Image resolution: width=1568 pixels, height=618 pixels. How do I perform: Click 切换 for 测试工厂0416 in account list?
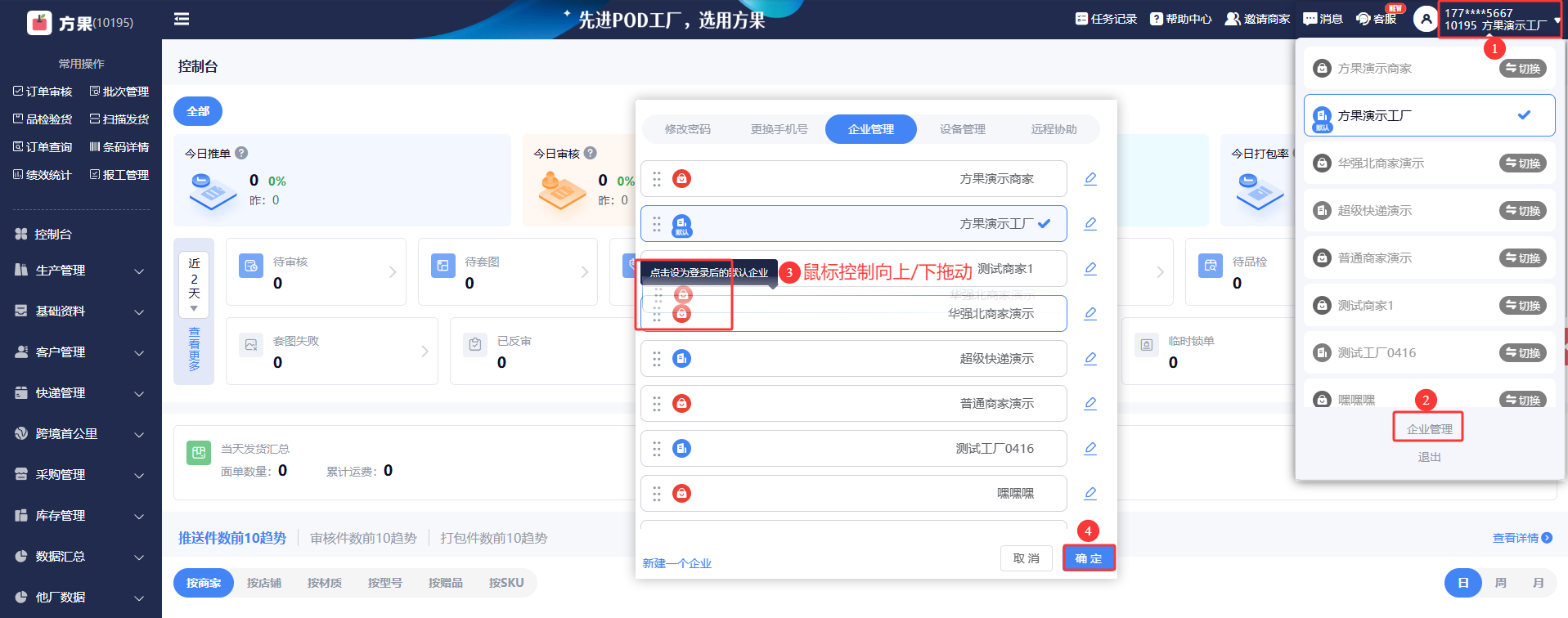click(1523, 353)
